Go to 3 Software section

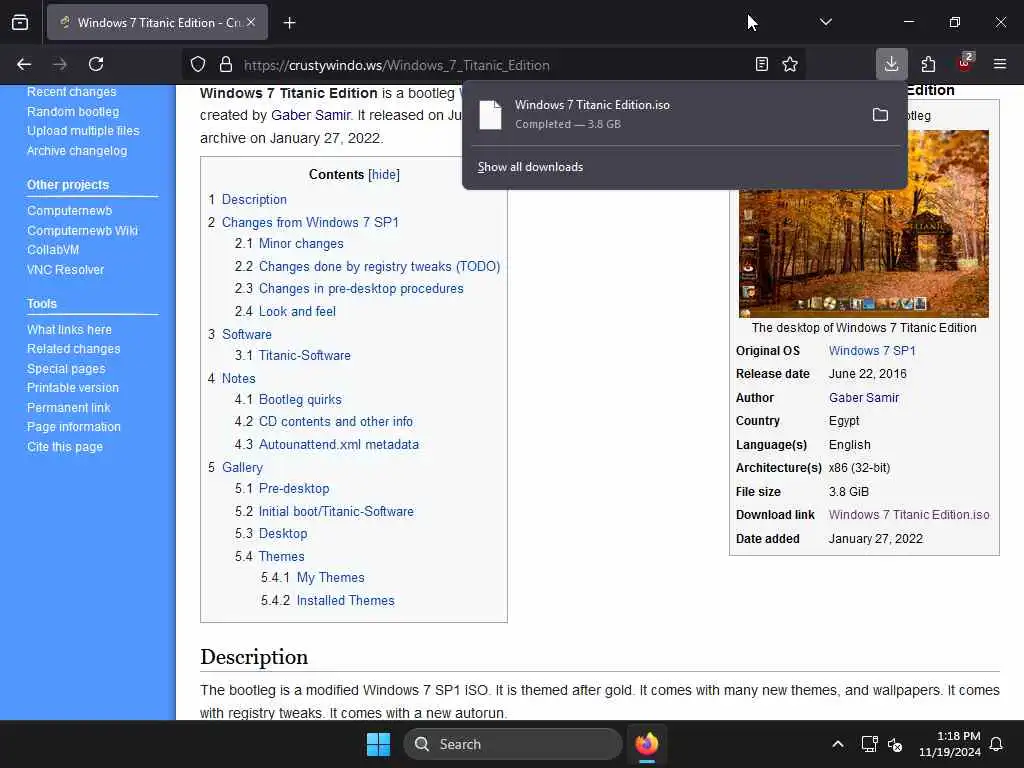(240, 334)
